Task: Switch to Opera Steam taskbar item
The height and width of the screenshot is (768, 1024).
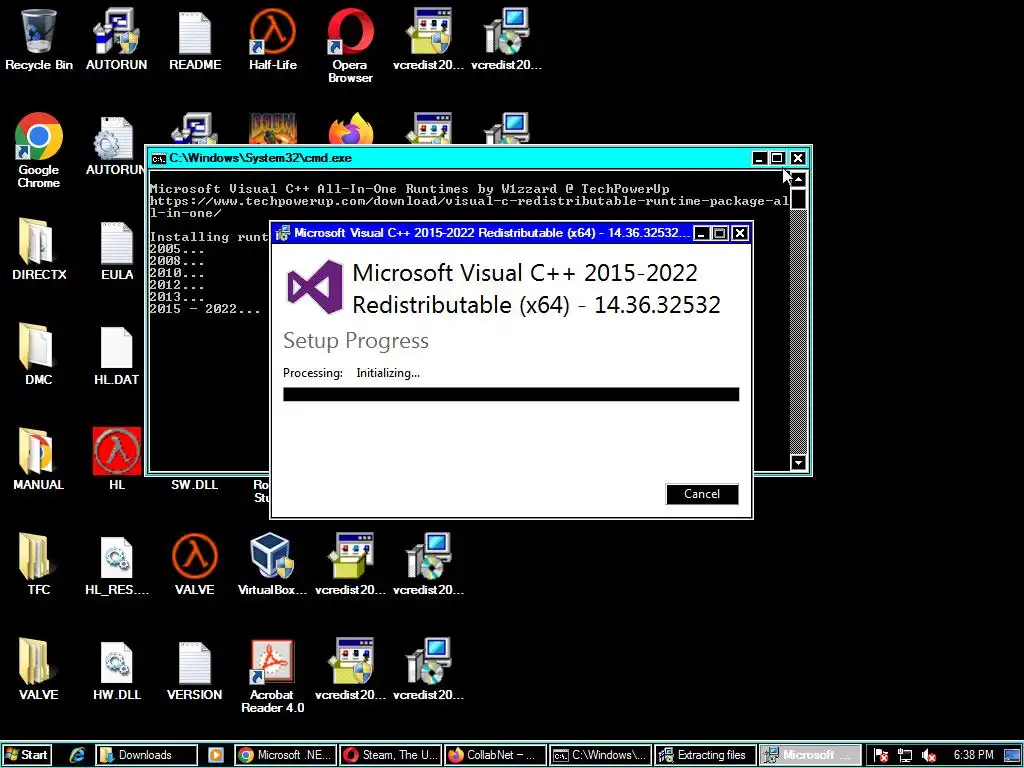Action: (391, 755)
